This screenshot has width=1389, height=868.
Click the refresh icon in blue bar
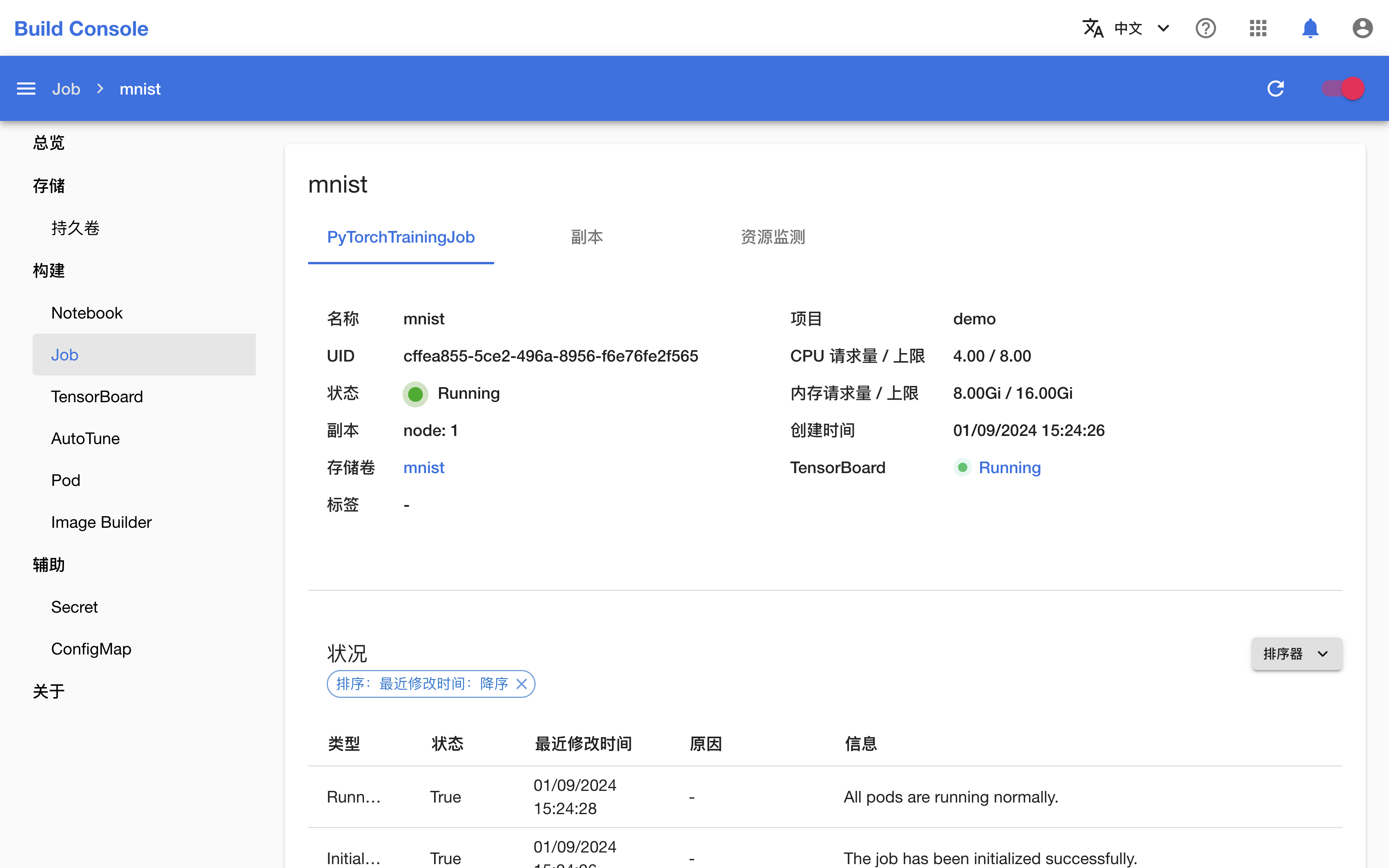1275,89
